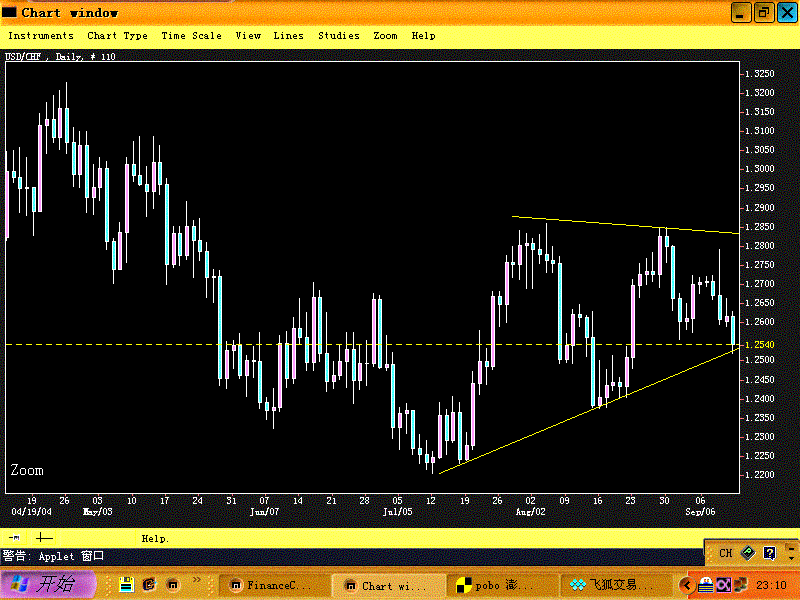Open the Studies menu
This screenshot has width=800, height=600.
click(338, 35)
